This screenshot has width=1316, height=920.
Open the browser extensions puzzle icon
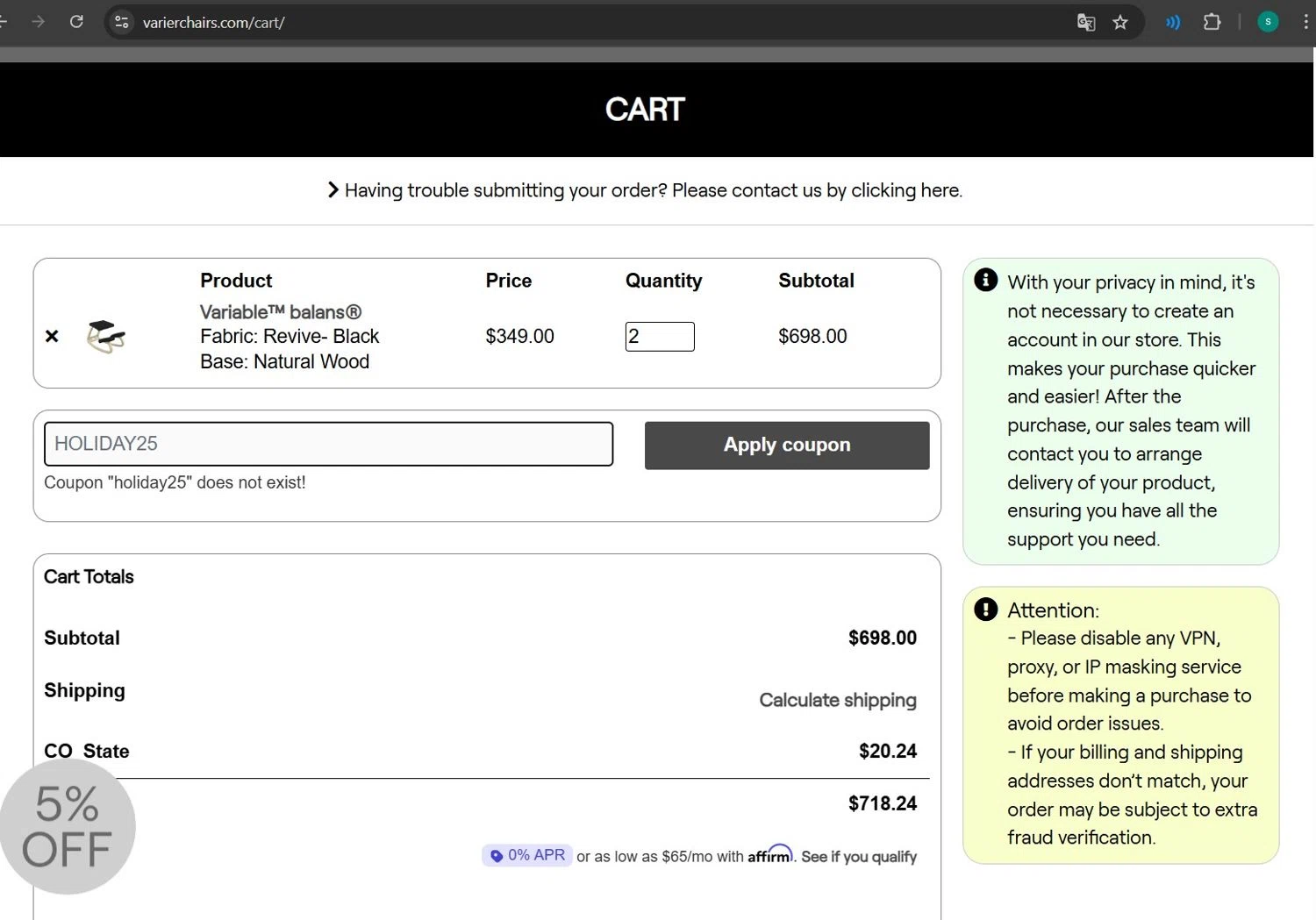[x=1212, y=22]
